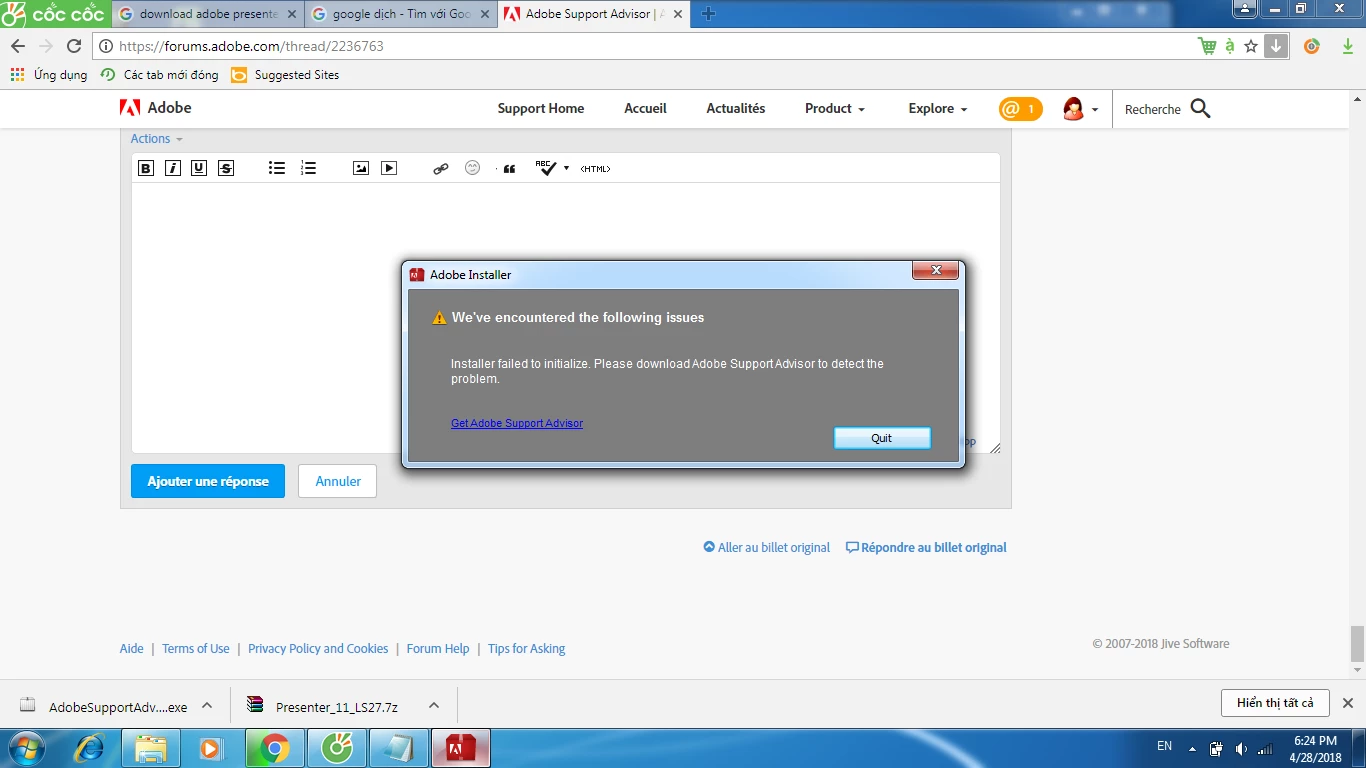Expand the Product menu
1366x768 pixels.
pyautogui.click(x=835, y=108)
